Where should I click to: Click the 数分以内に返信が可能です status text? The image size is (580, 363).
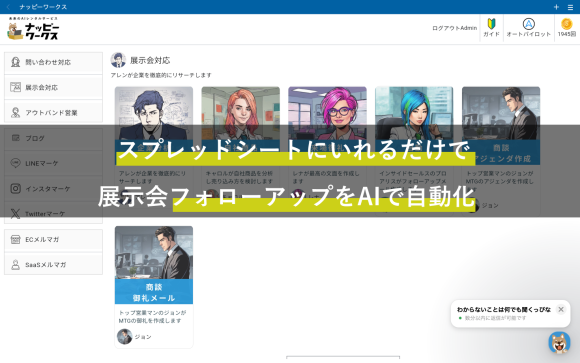(x=495, y=318)
